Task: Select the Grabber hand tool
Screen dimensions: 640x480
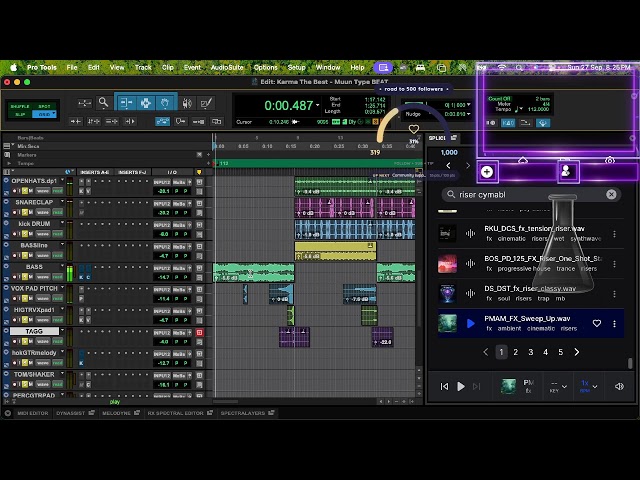Action: (165, 103)
